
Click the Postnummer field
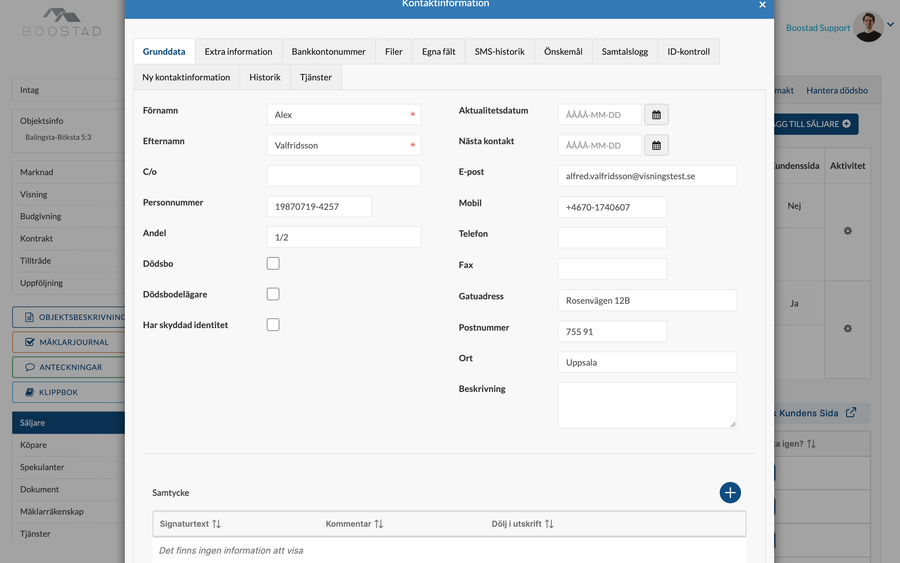tap(612, 332)
